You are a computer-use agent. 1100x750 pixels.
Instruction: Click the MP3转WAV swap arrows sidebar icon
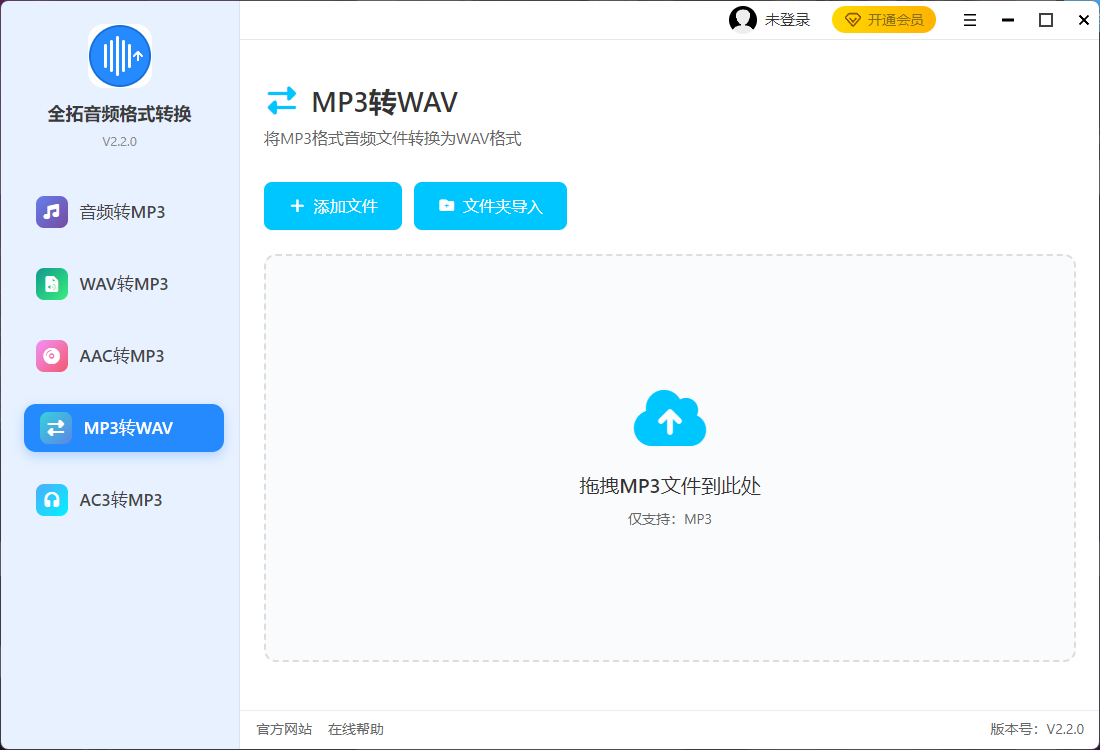56,428
